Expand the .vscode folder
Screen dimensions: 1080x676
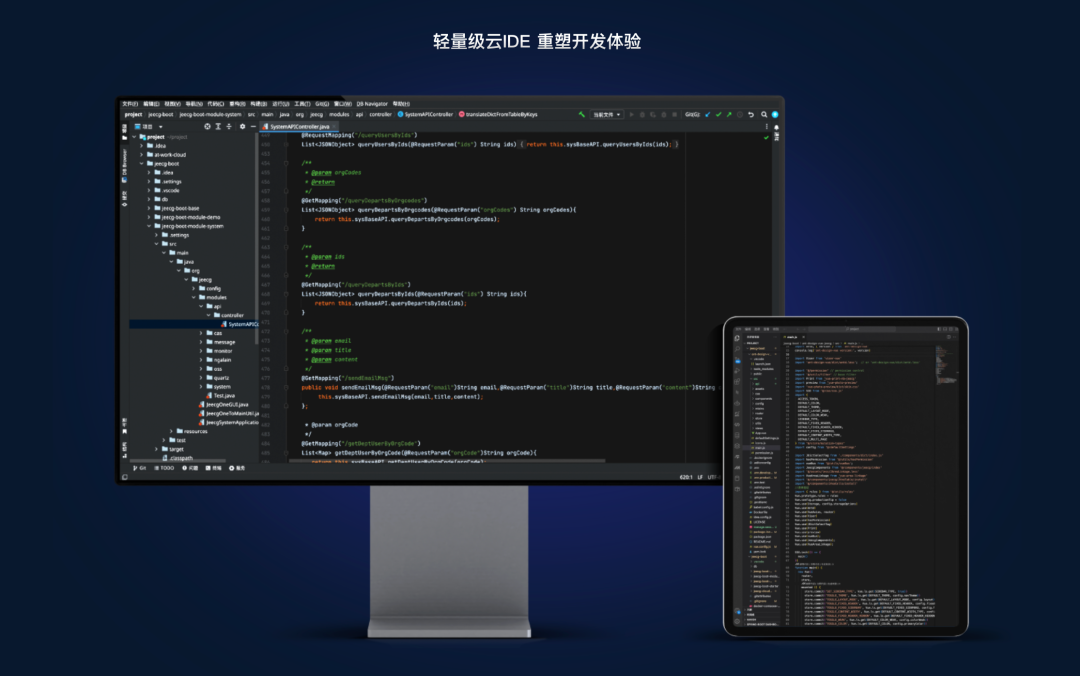149,190
